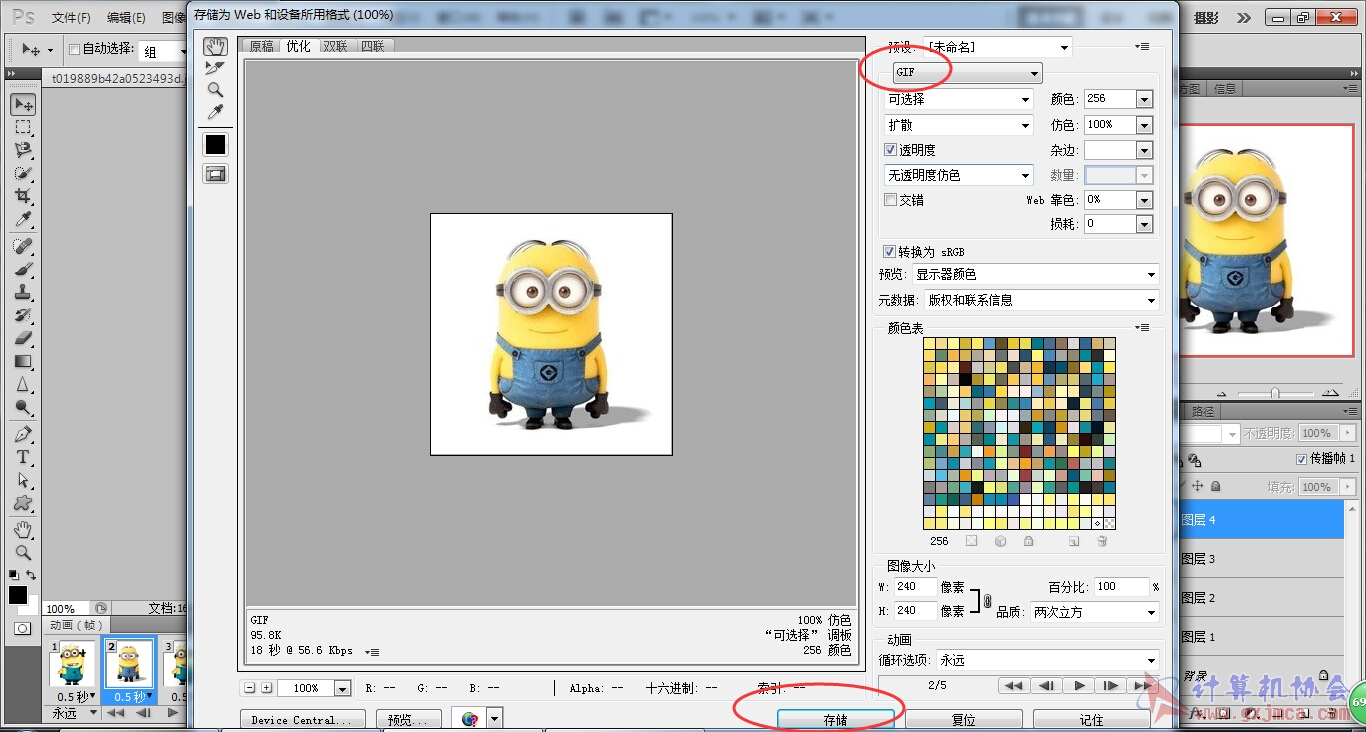
Task: Select the Slice Select tool in the dialog
Action: pyautogui.click(x=215, y=68)
